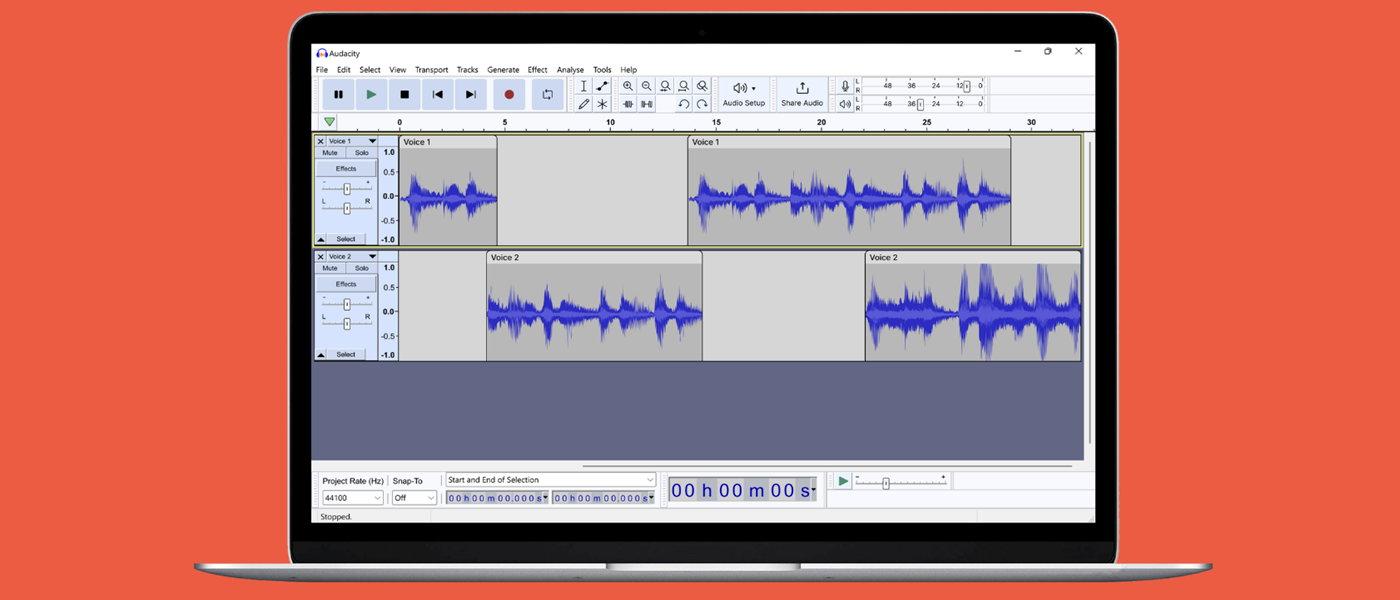Click Select button on Voice 1 track

[x=346, y=239]
